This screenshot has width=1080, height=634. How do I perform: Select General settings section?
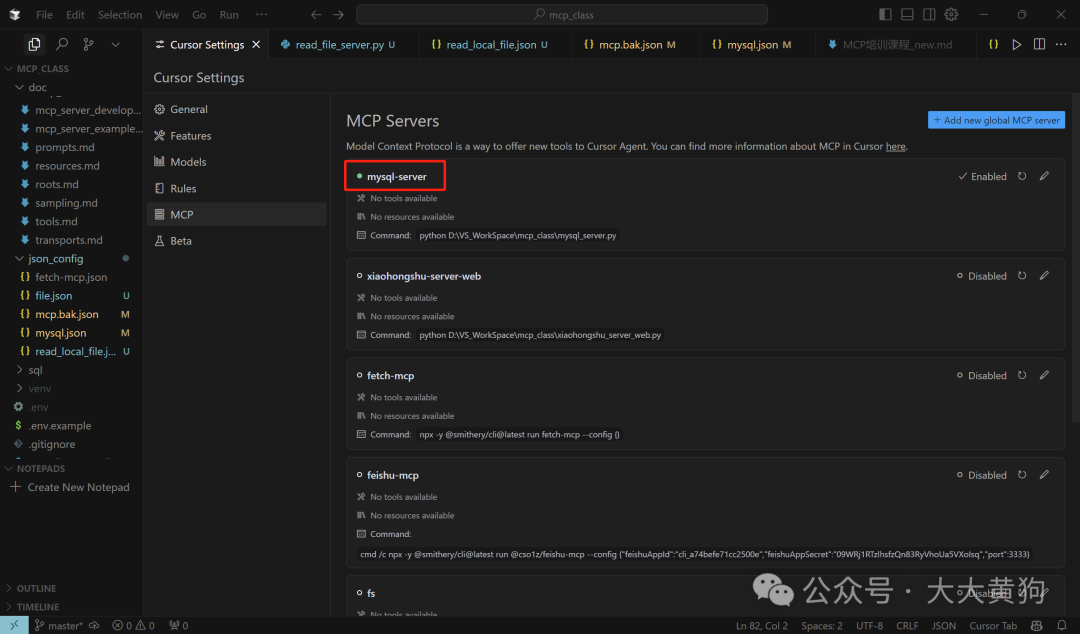coord(236,110)
